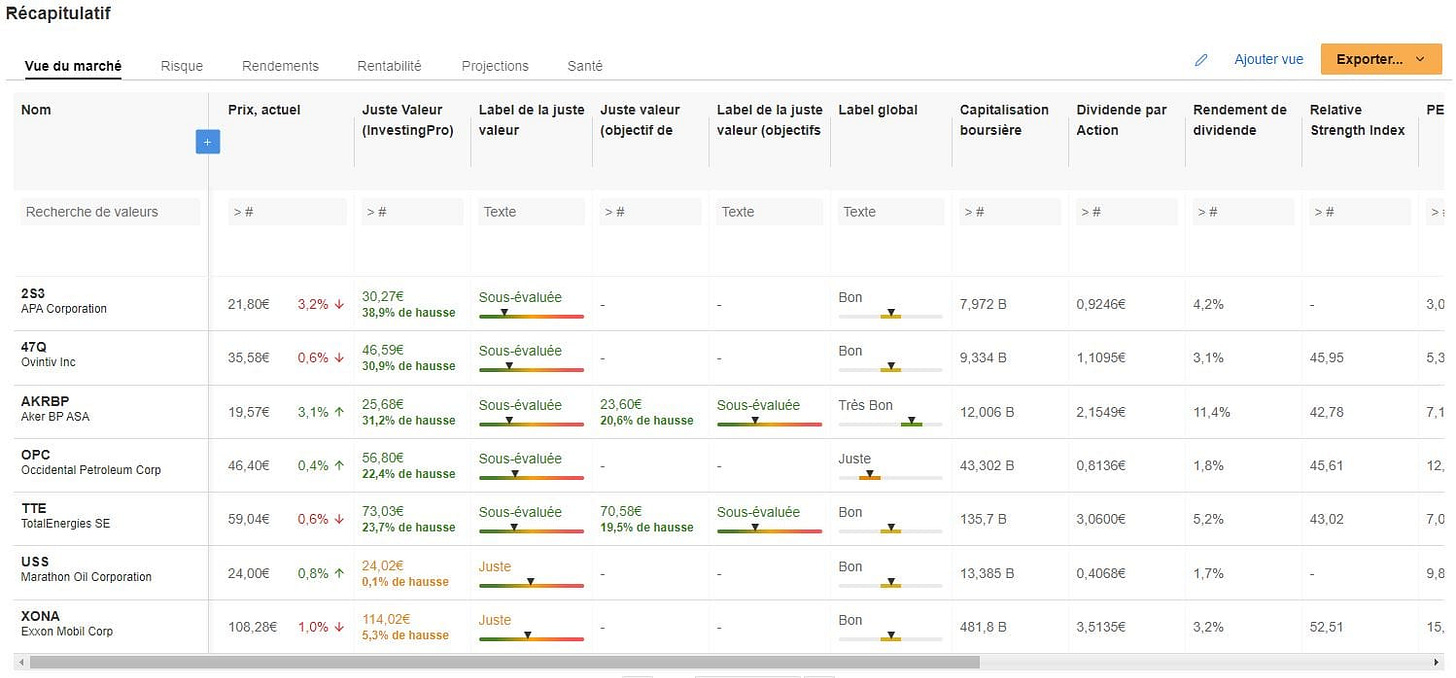Open the TTE TotalEnergies SE stock
1456x678 pixels.
(x=65, y=516)
